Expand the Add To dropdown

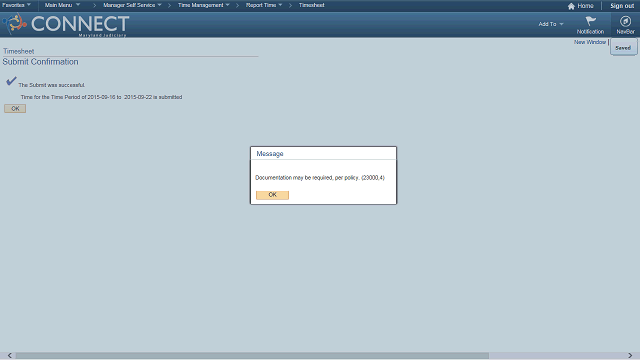551,24
